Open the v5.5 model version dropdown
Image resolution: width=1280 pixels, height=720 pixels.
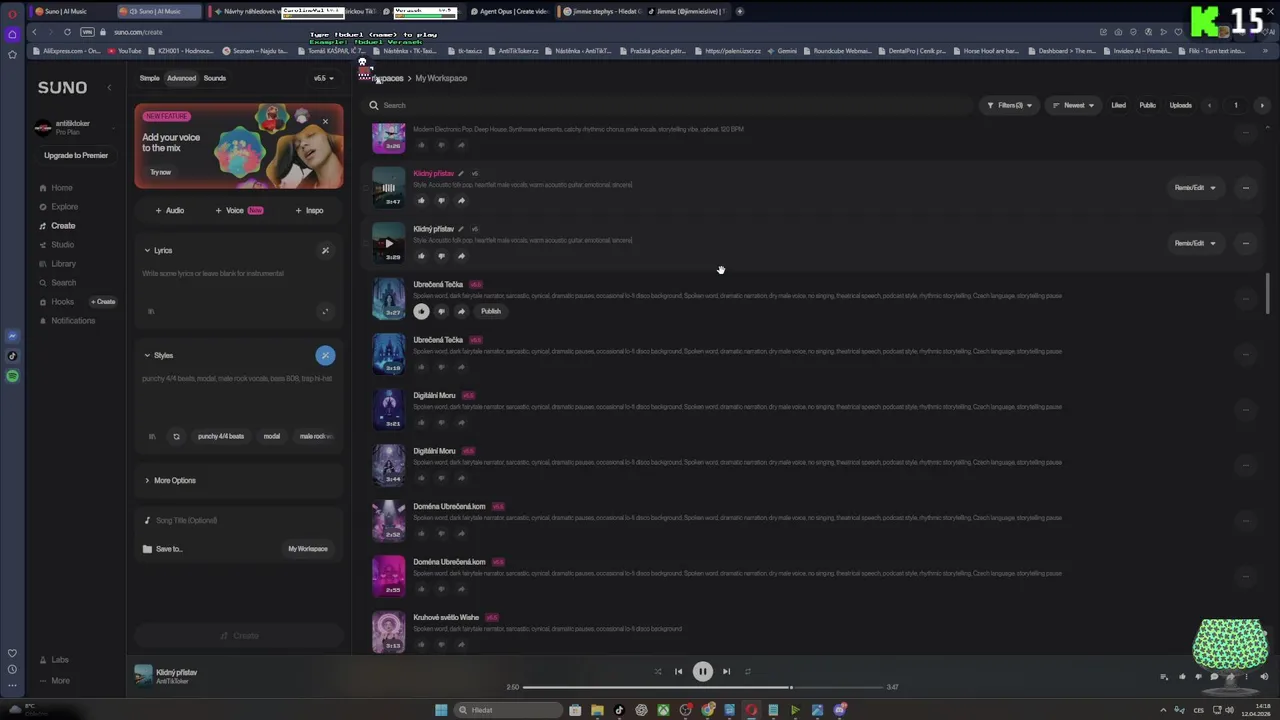(x=324, y=78)
